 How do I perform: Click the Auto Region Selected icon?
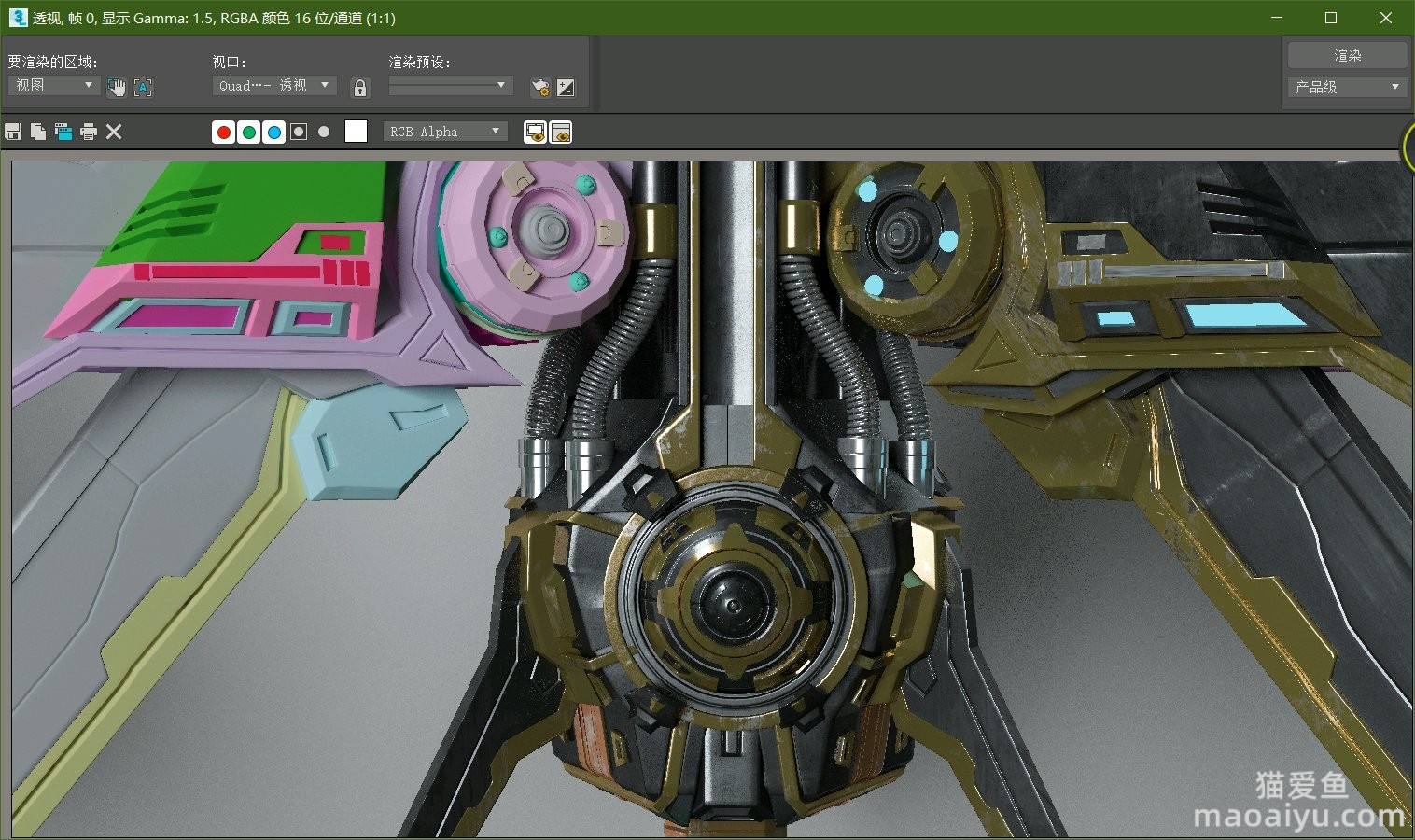click(x=143, y=88)
